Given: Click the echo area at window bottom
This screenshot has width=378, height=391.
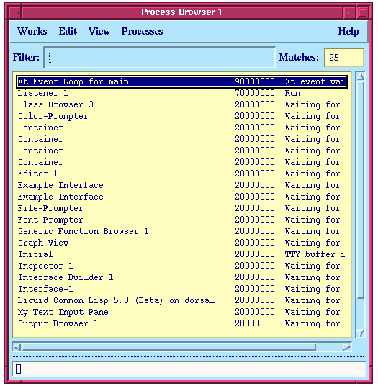Looking at the screenshot, I should click(x=189, y=369).
